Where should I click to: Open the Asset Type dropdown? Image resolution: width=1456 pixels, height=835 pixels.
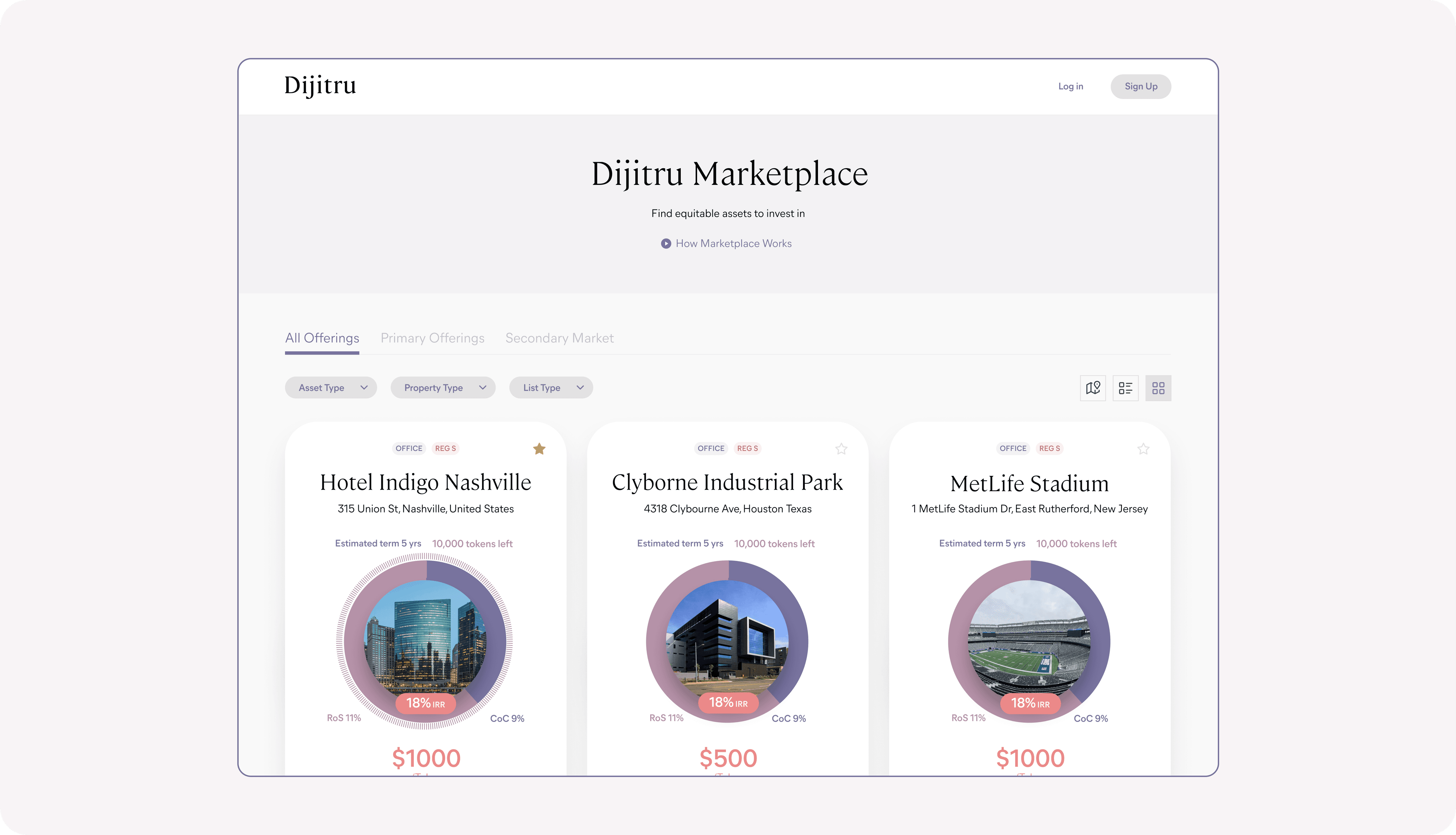[331, 388]
